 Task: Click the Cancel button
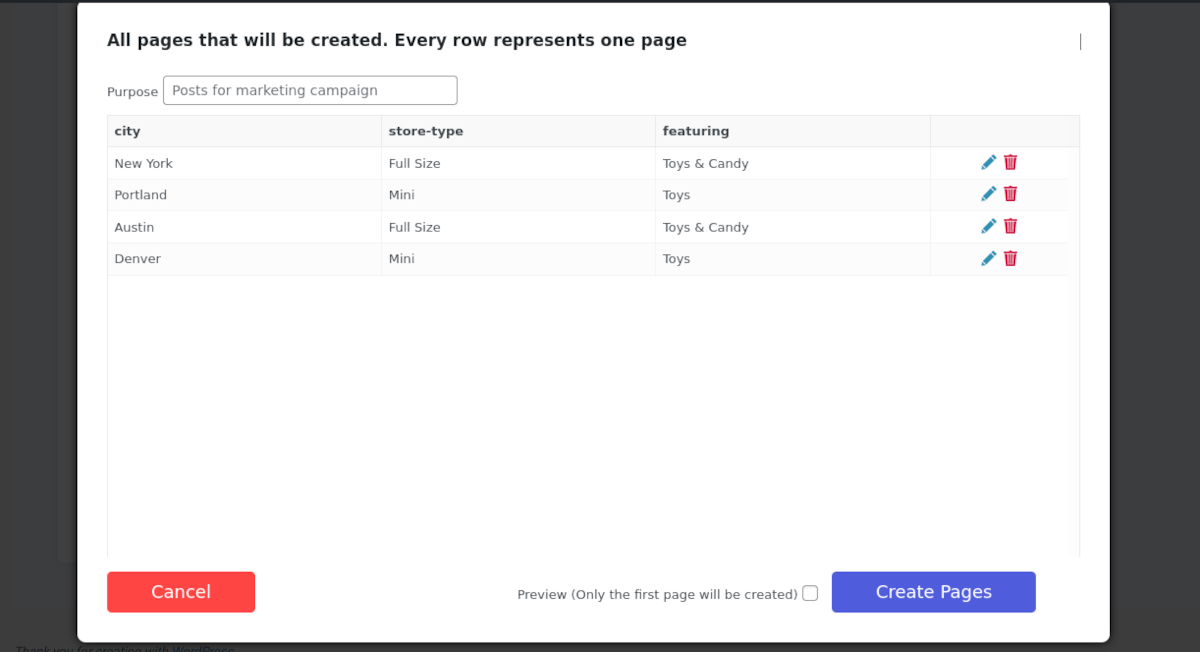(181, 592)
